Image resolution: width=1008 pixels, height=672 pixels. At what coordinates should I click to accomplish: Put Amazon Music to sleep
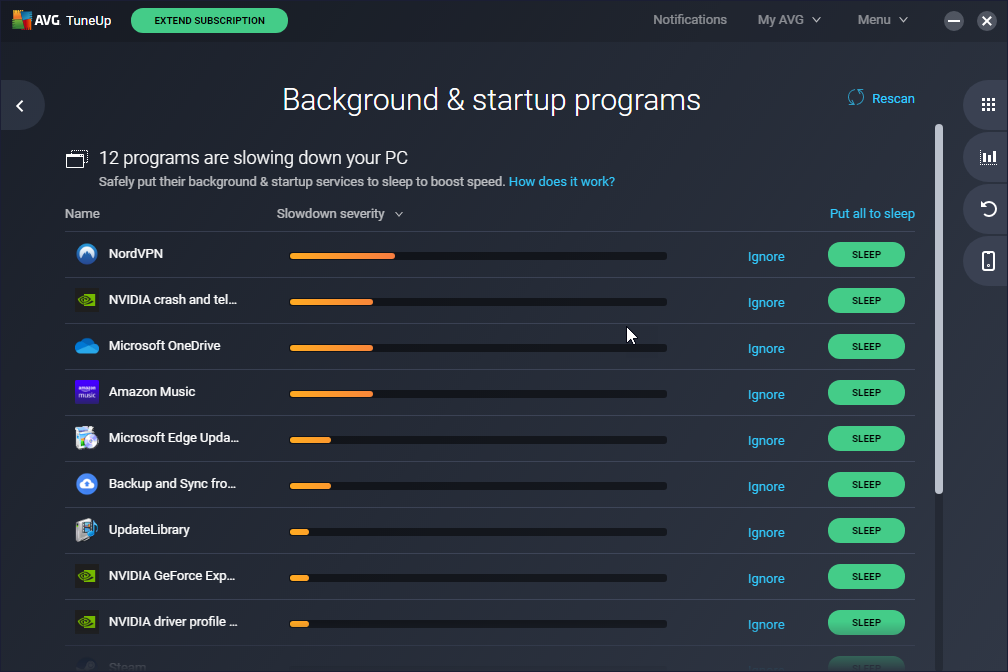(x=865, y=392)
